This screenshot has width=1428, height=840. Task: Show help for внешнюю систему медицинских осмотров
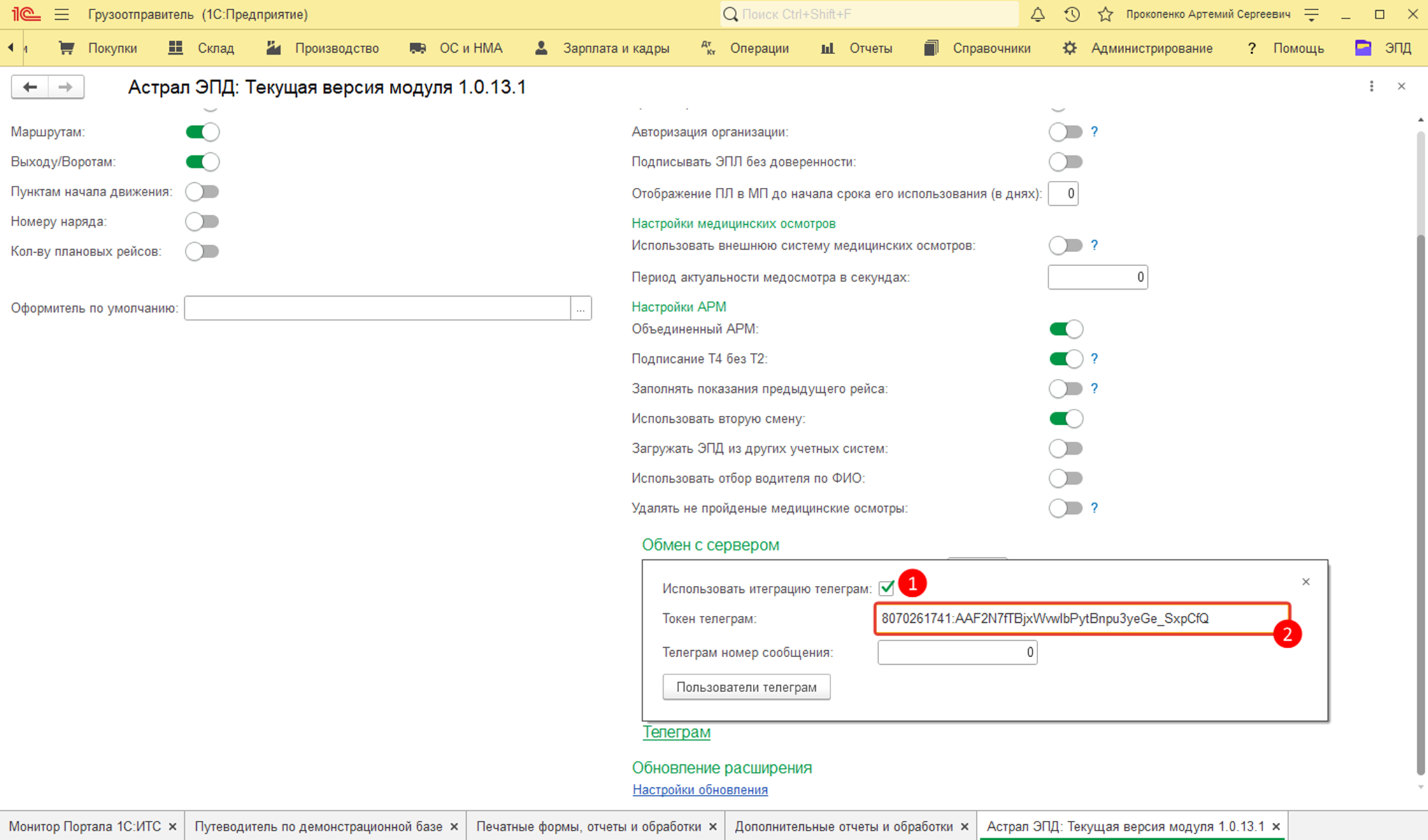tap(1094, 245)
